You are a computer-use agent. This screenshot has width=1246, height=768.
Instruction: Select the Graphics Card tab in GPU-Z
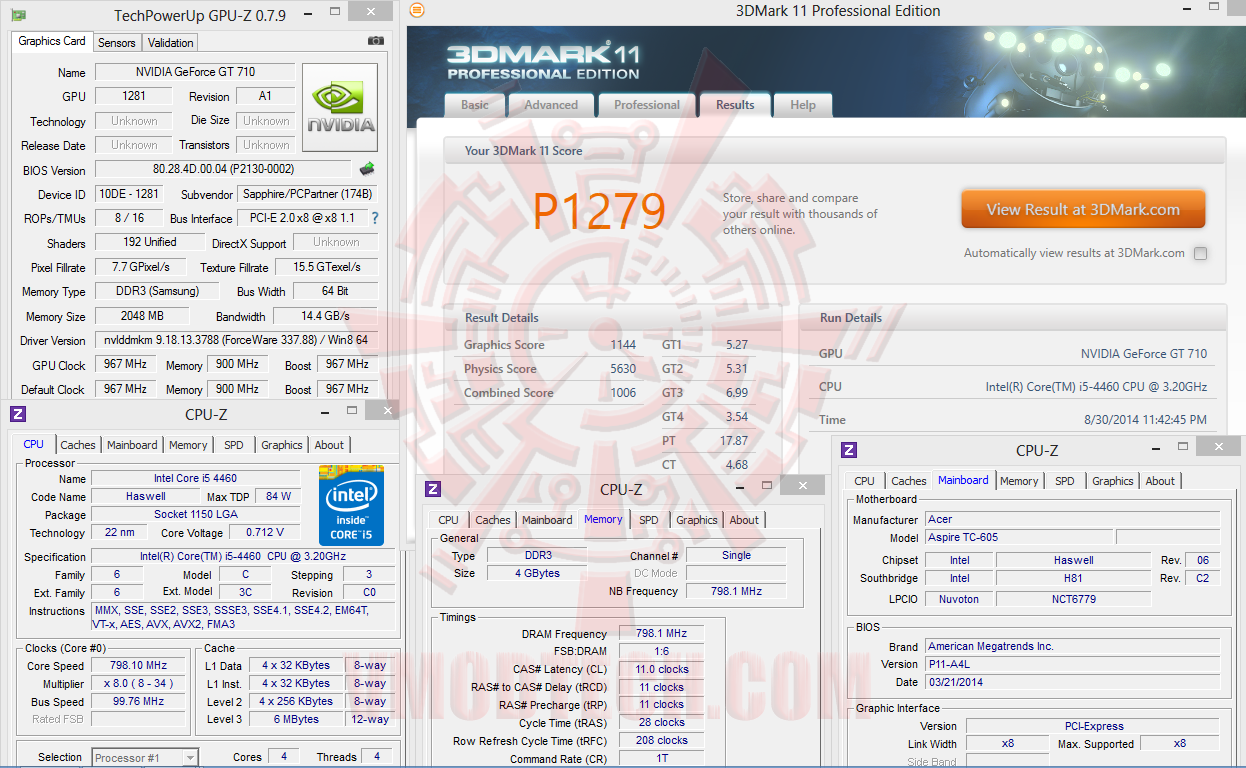52,41
